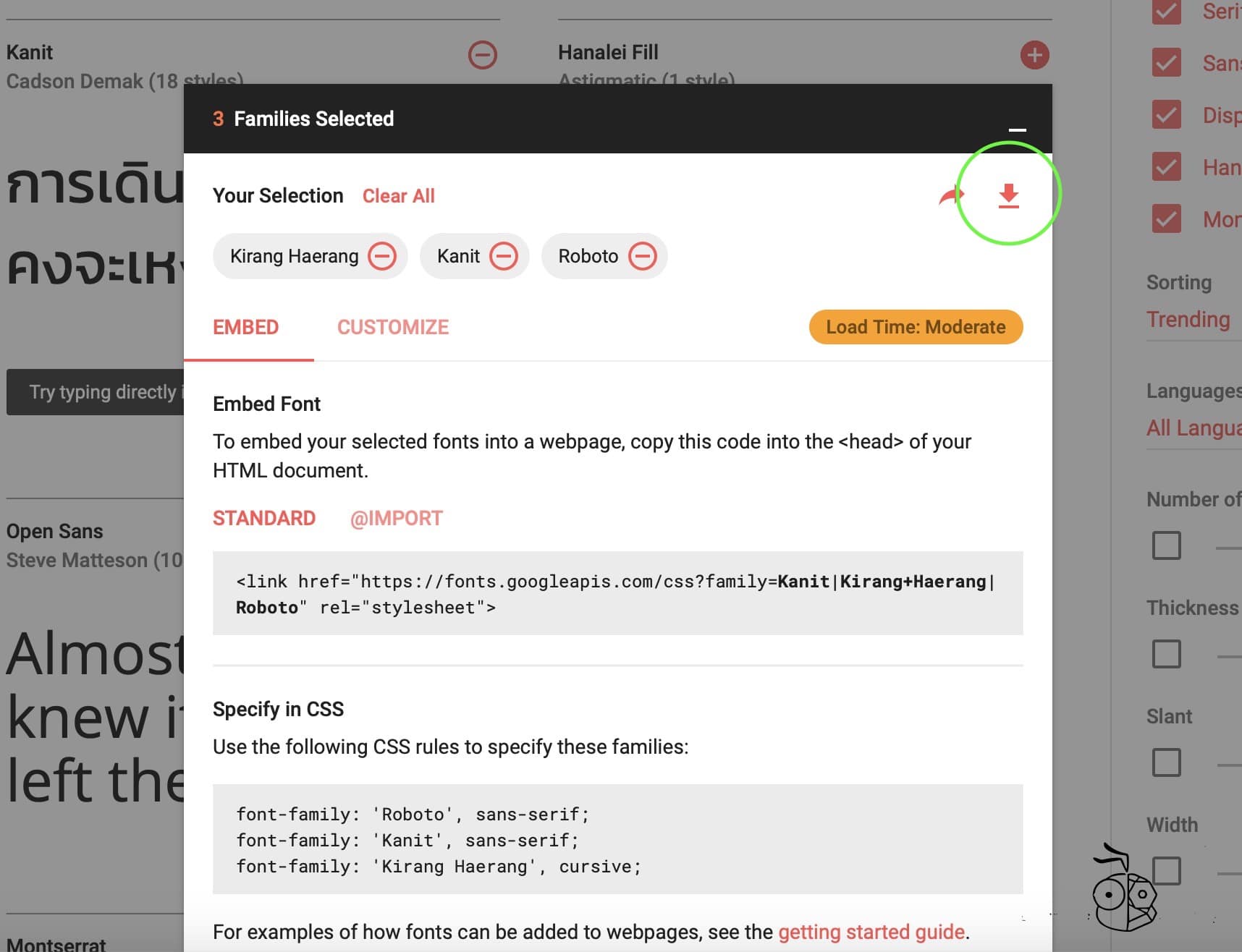The image size is (1242, 952).
Task: Deselect Kanit font card minus icon
Action: tap(482, 55)
